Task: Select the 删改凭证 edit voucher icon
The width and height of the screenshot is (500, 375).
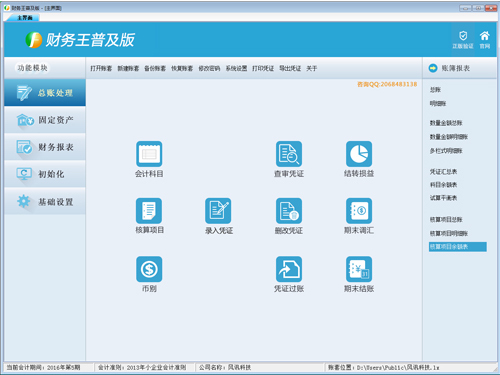Action: tap(289, 211)
